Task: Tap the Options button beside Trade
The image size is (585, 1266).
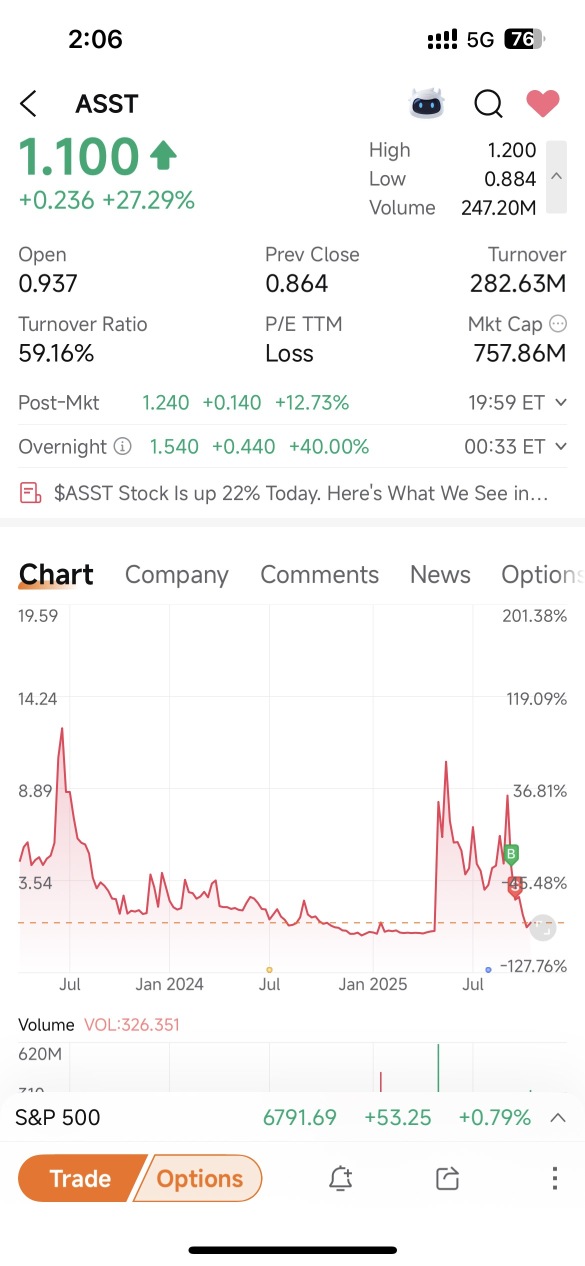Action: pyautogui.click(x=199, y=1178)
